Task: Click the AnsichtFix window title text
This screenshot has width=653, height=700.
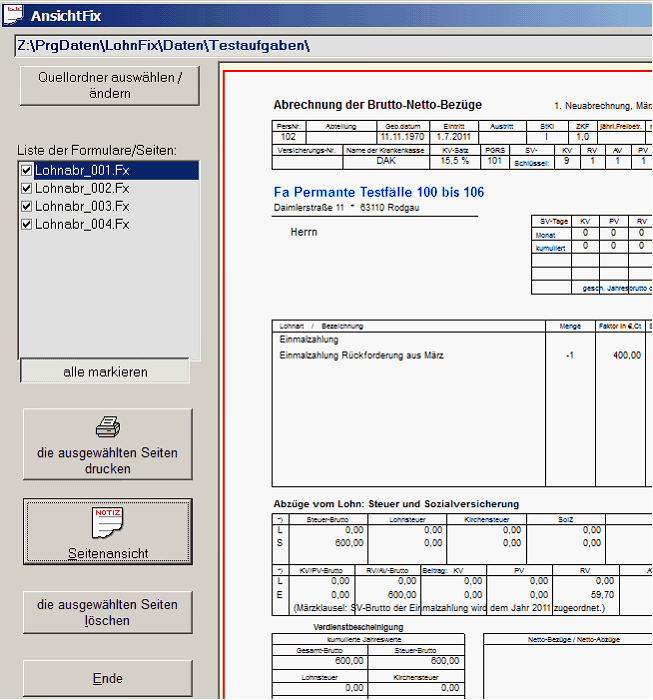Action: (66, 16)
